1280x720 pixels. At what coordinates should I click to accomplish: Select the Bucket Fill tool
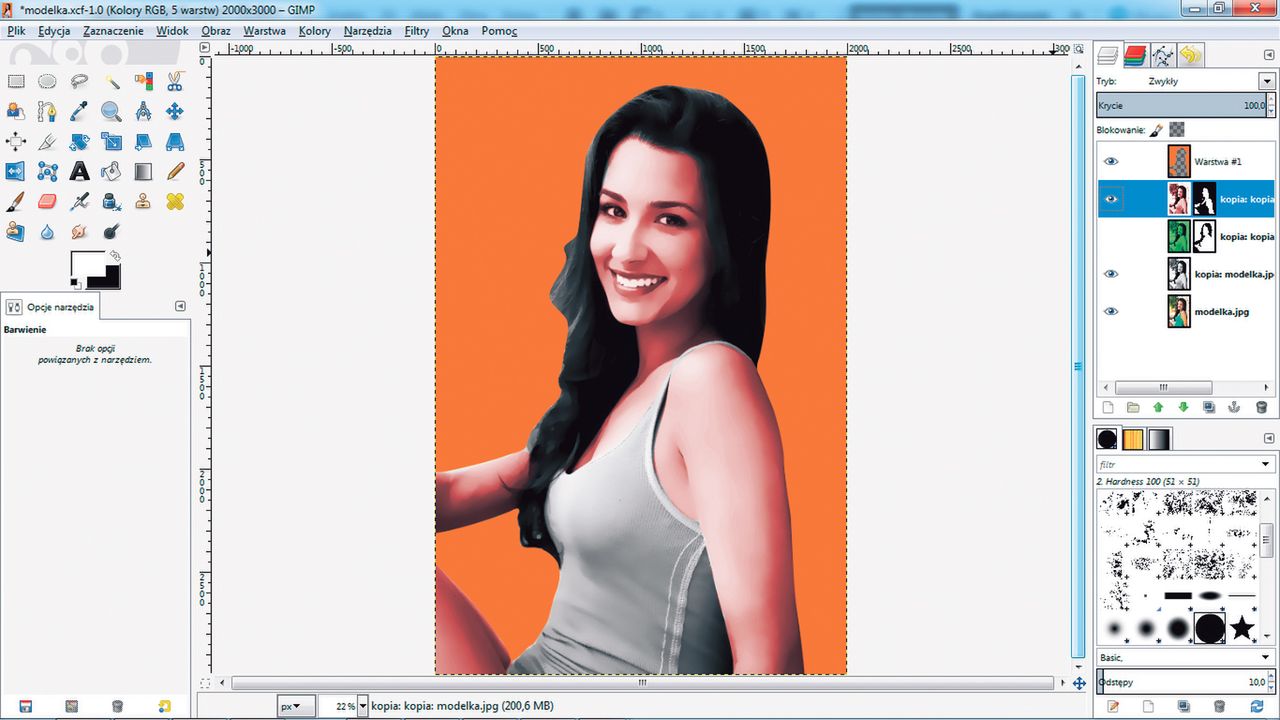tap(111, 171)
